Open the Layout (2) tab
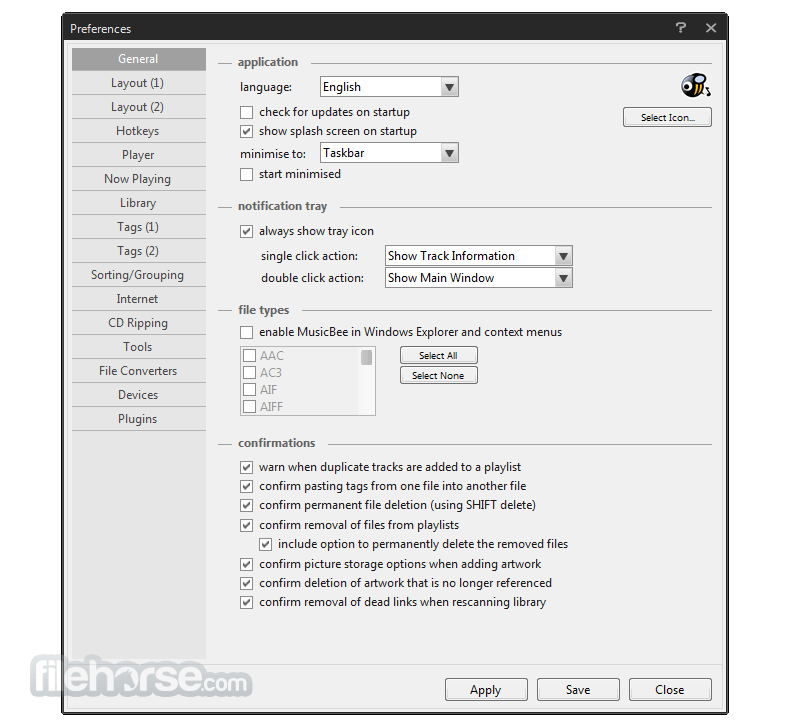 [x=139, y=107]
